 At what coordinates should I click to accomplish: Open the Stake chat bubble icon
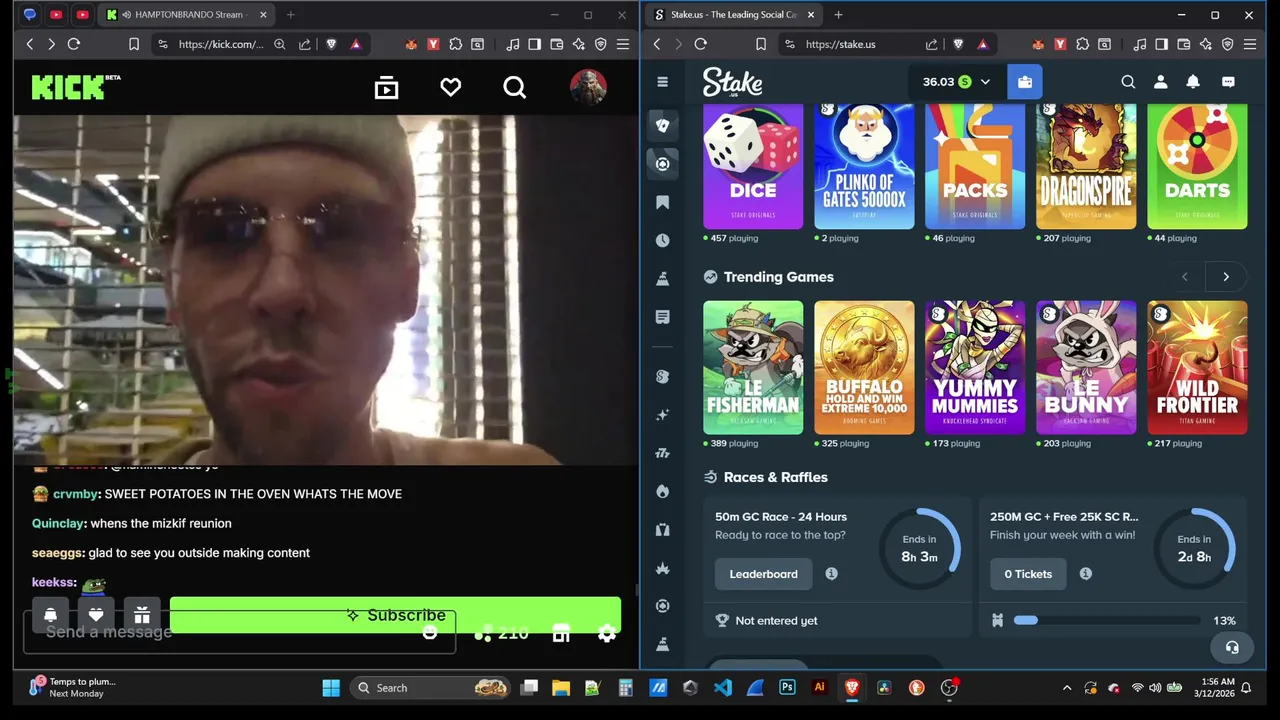click(1228, 82)
